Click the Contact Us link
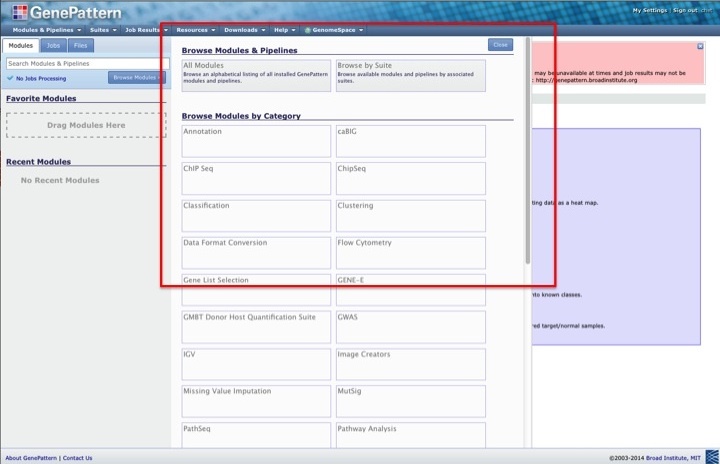The width and height of the screenshot is (720, 464). (77, 458)
